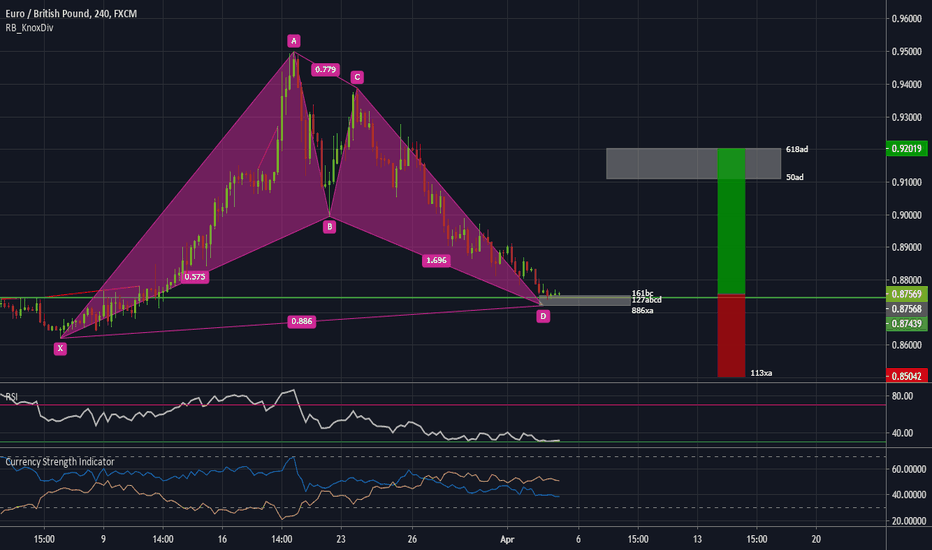Click the pattern point label A
The image size is (932, 550).
[294, 41]
